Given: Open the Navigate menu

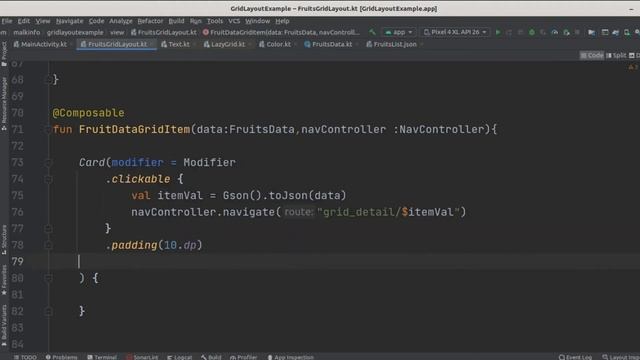Looking at the screenshot, I should point(69,21).
